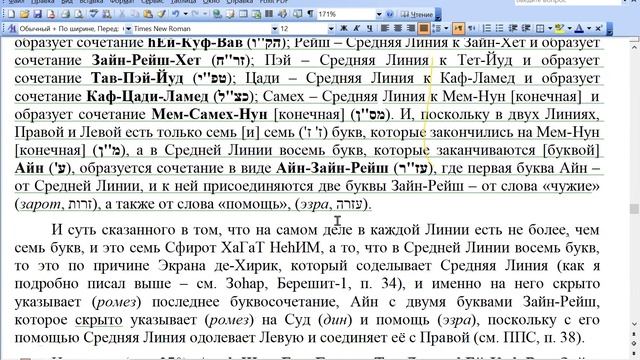Open Print Preview

tap(78, 14)
